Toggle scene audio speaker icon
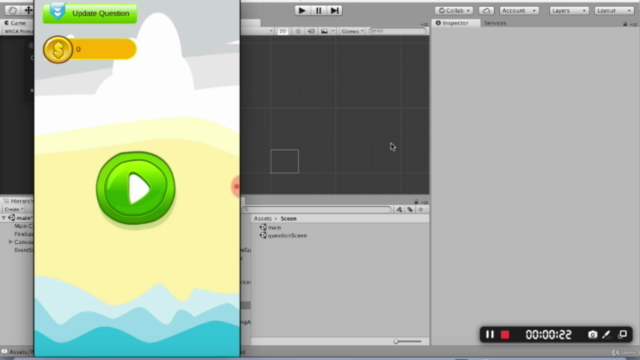Screen dimensions: 640x360 coord(311,31)
